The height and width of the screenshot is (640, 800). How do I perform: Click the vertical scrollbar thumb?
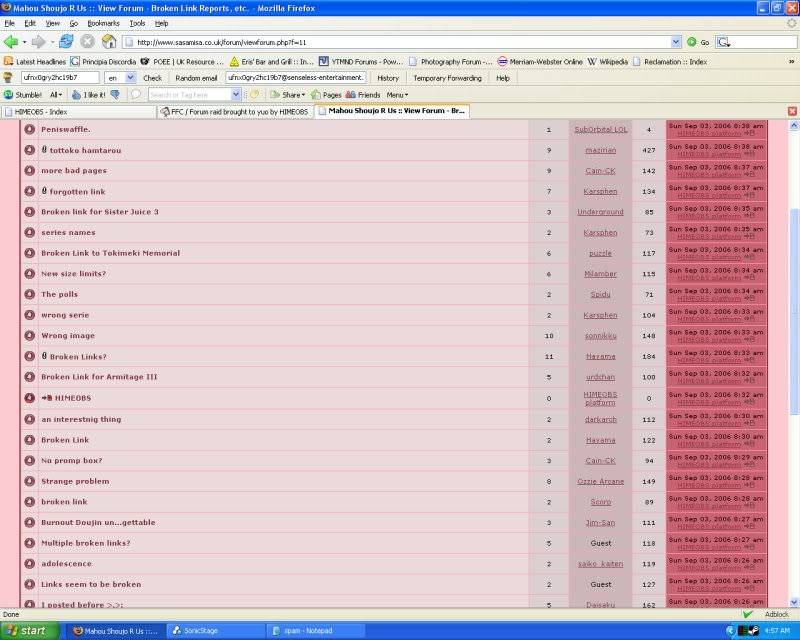793,311
